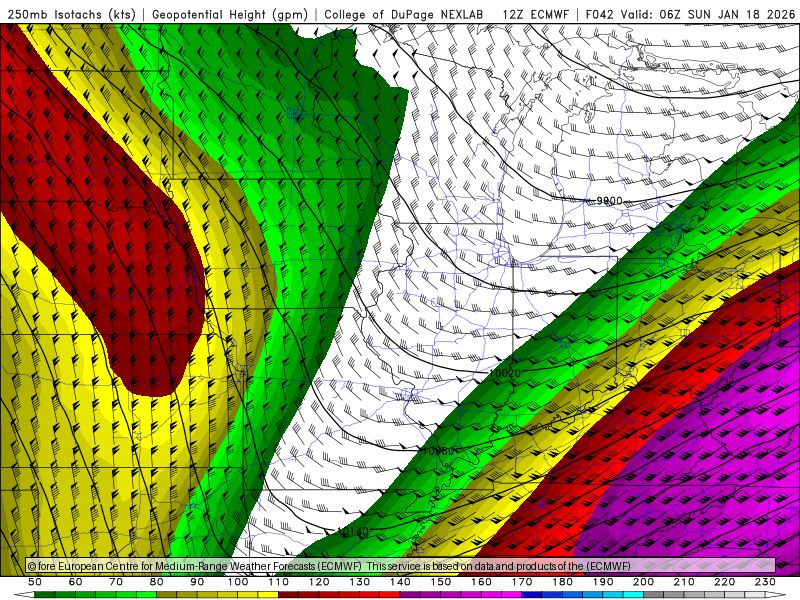The width and height of the screenshot is (800, 600).
Task: Click the 210 label on the color scale
Action: tap(684, 582)
